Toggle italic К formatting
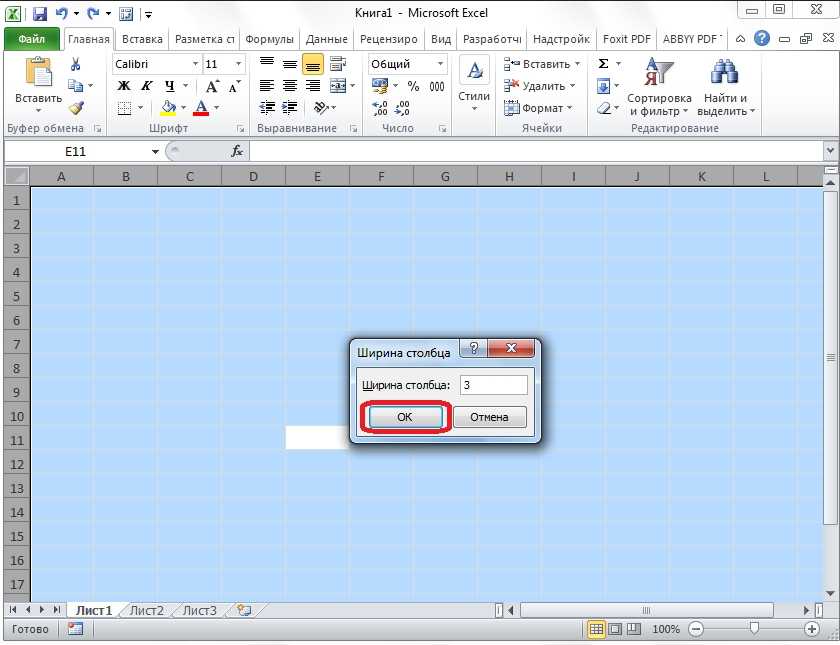The height and width of the screenshot is (645, 840). (x=146, y=86)
